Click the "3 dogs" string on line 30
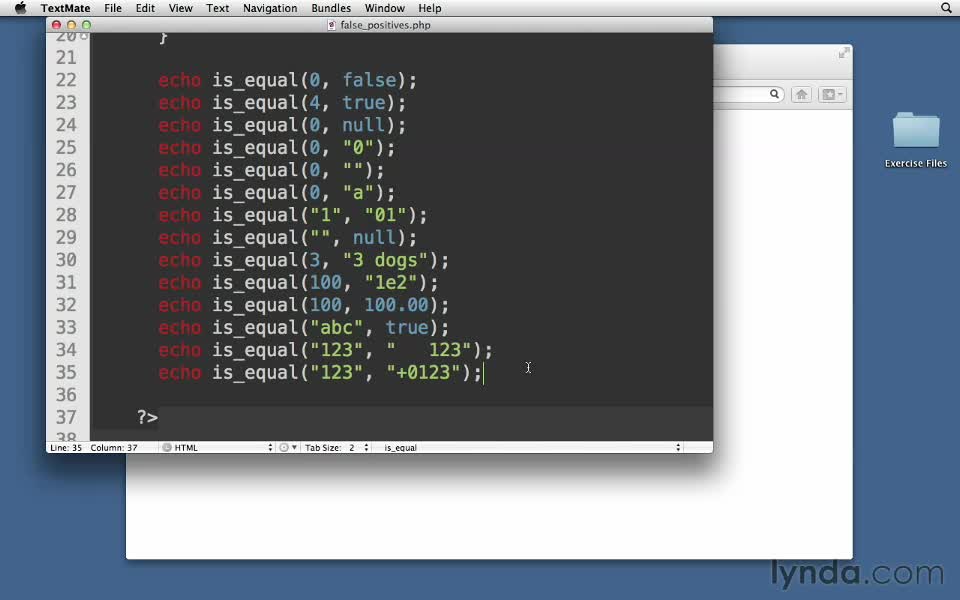The height and width of the screenshot is (600, 960). click(385, 260)
